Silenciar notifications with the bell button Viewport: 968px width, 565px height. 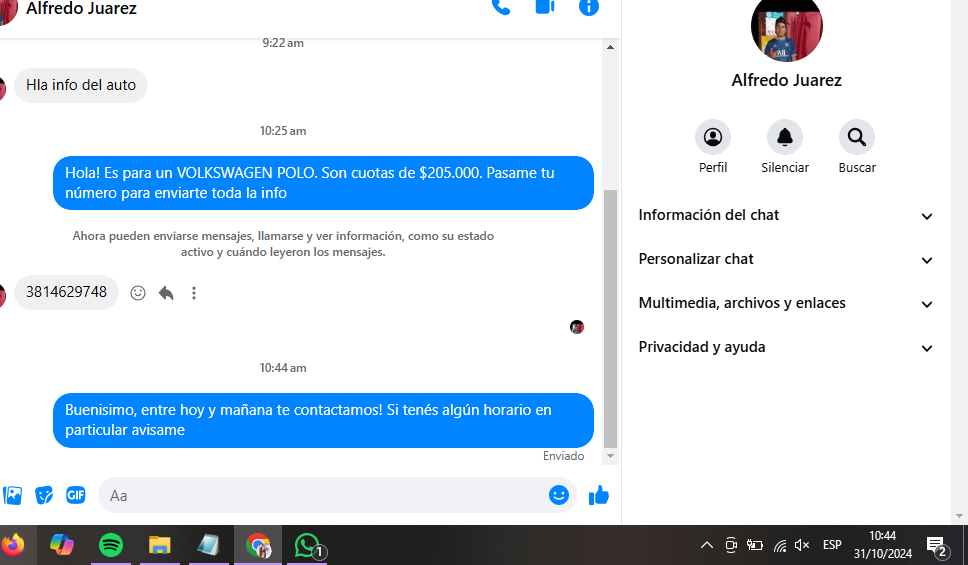(x=785, y=138)
